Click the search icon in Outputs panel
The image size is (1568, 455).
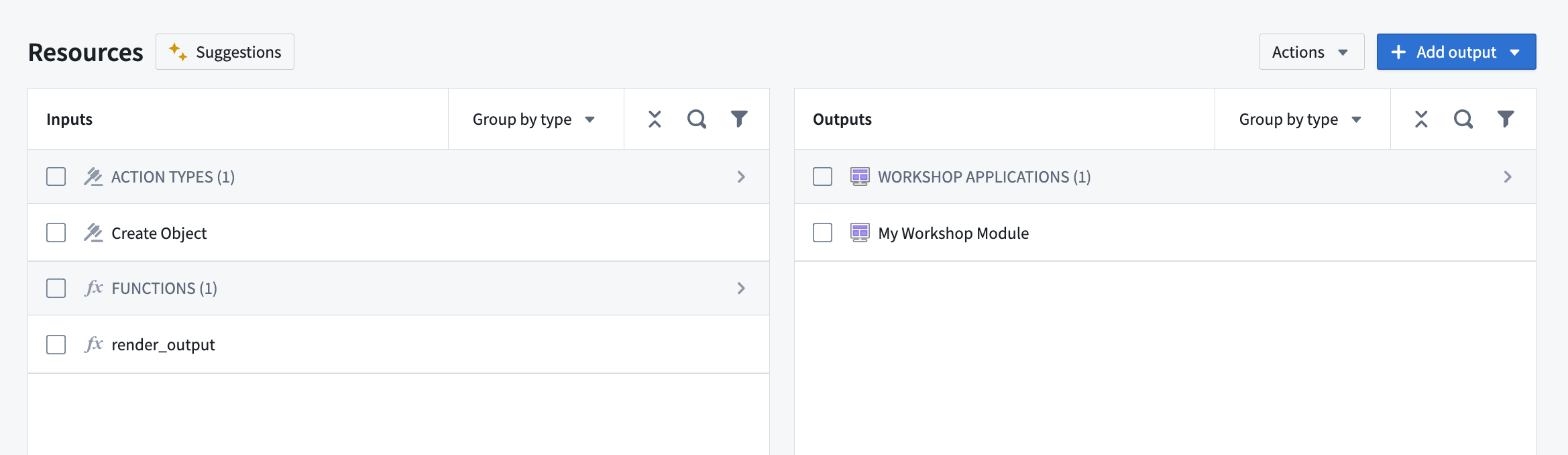(1463, 119)
